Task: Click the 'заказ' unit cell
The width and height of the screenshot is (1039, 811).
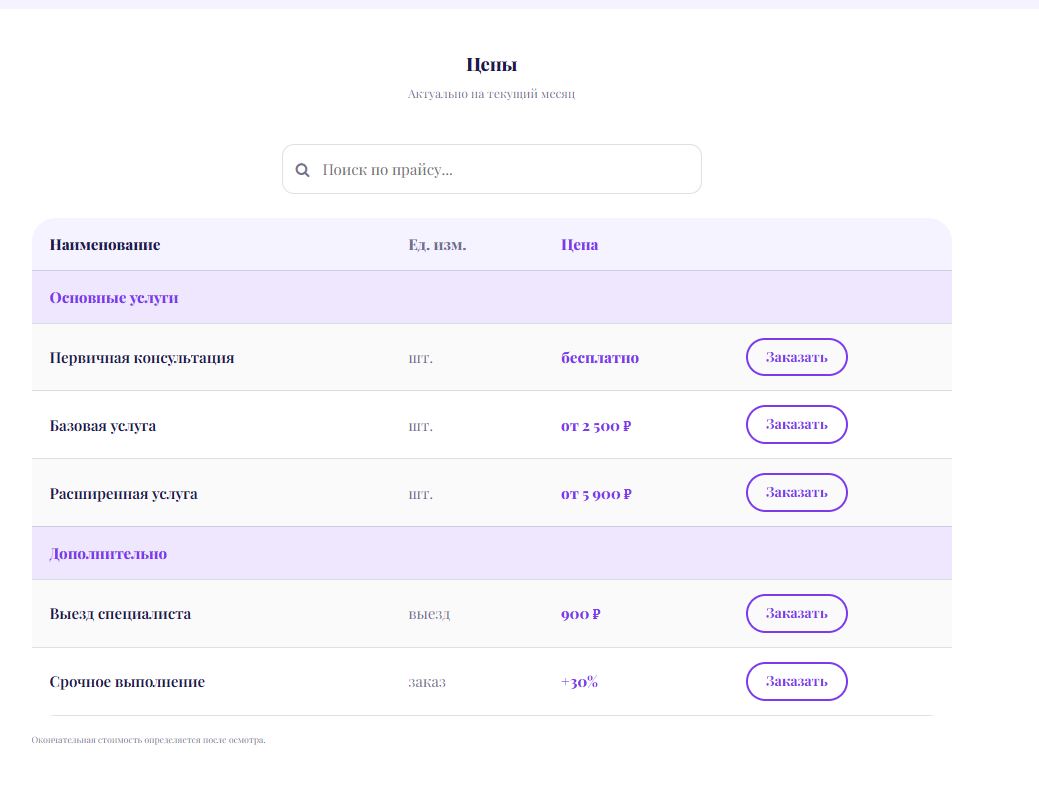Action: coord(427,682)
